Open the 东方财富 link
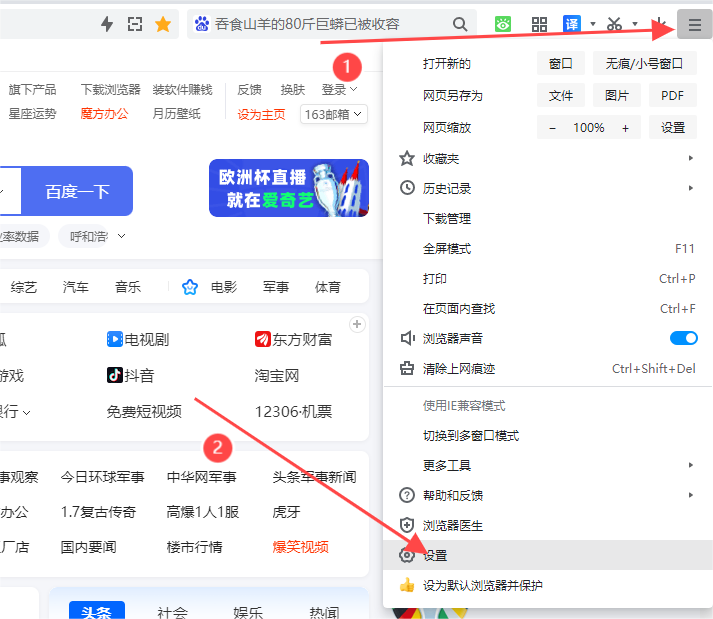This screenshot has height=619, width=713. coord(293,339)
